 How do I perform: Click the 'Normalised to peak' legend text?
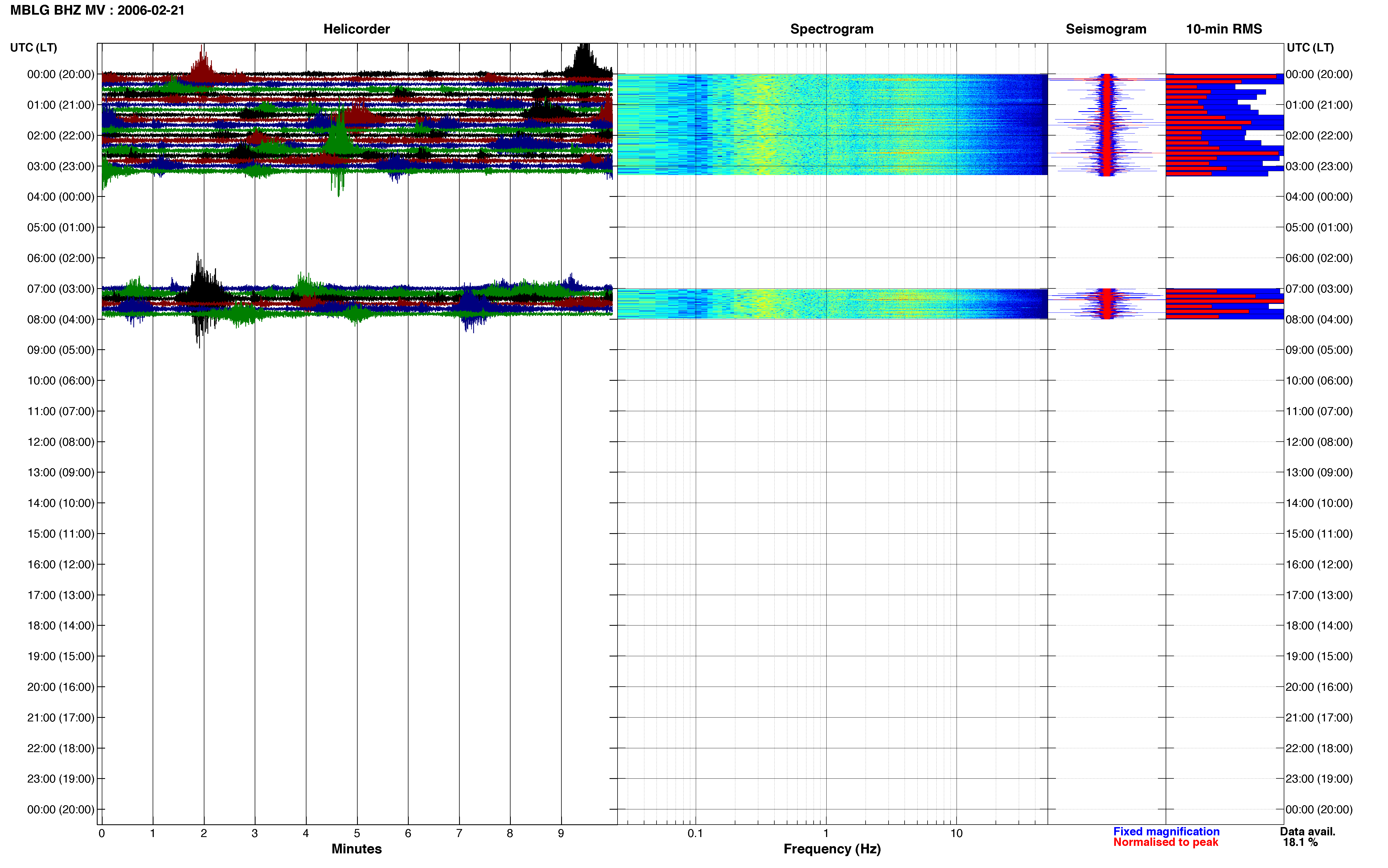point(1165,842)
